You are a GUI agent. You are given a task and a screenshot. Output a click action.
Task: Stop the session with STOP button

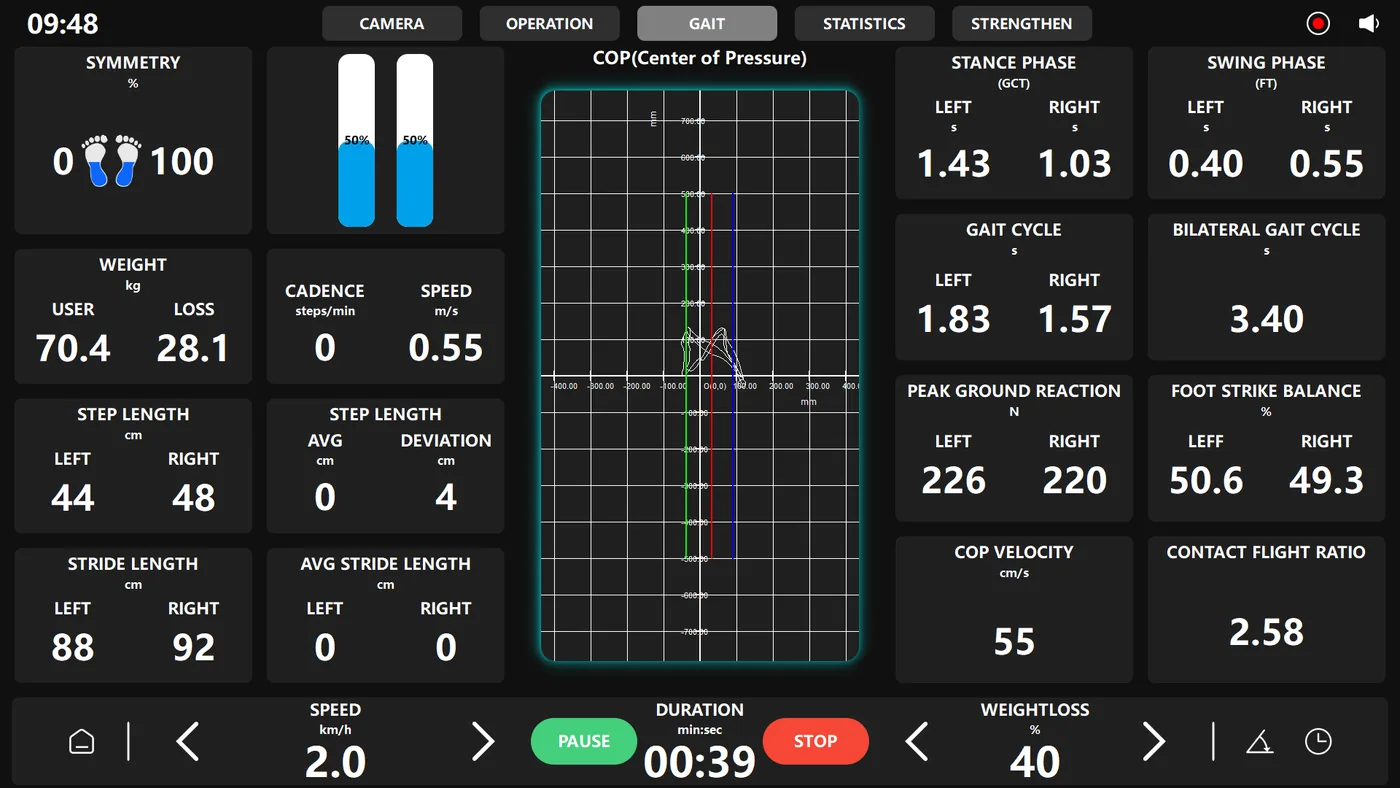pos(815,741)
